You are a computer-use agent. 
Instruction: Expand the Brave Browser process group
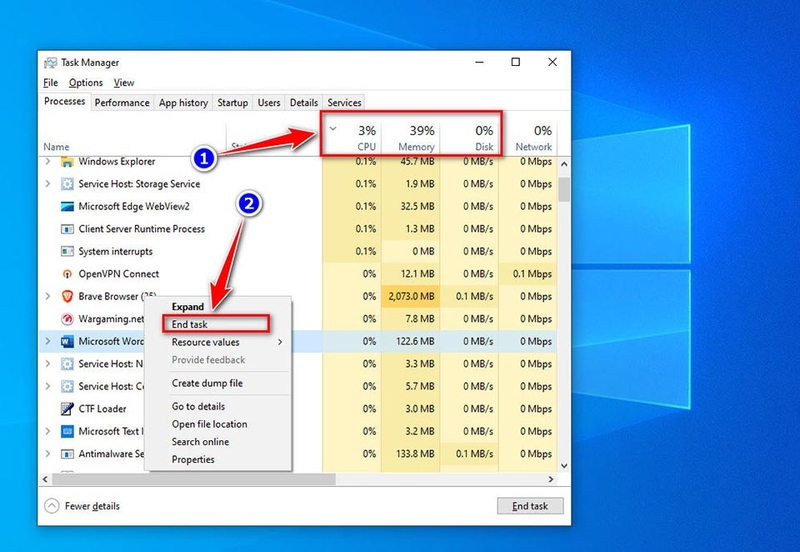point(48,297)
